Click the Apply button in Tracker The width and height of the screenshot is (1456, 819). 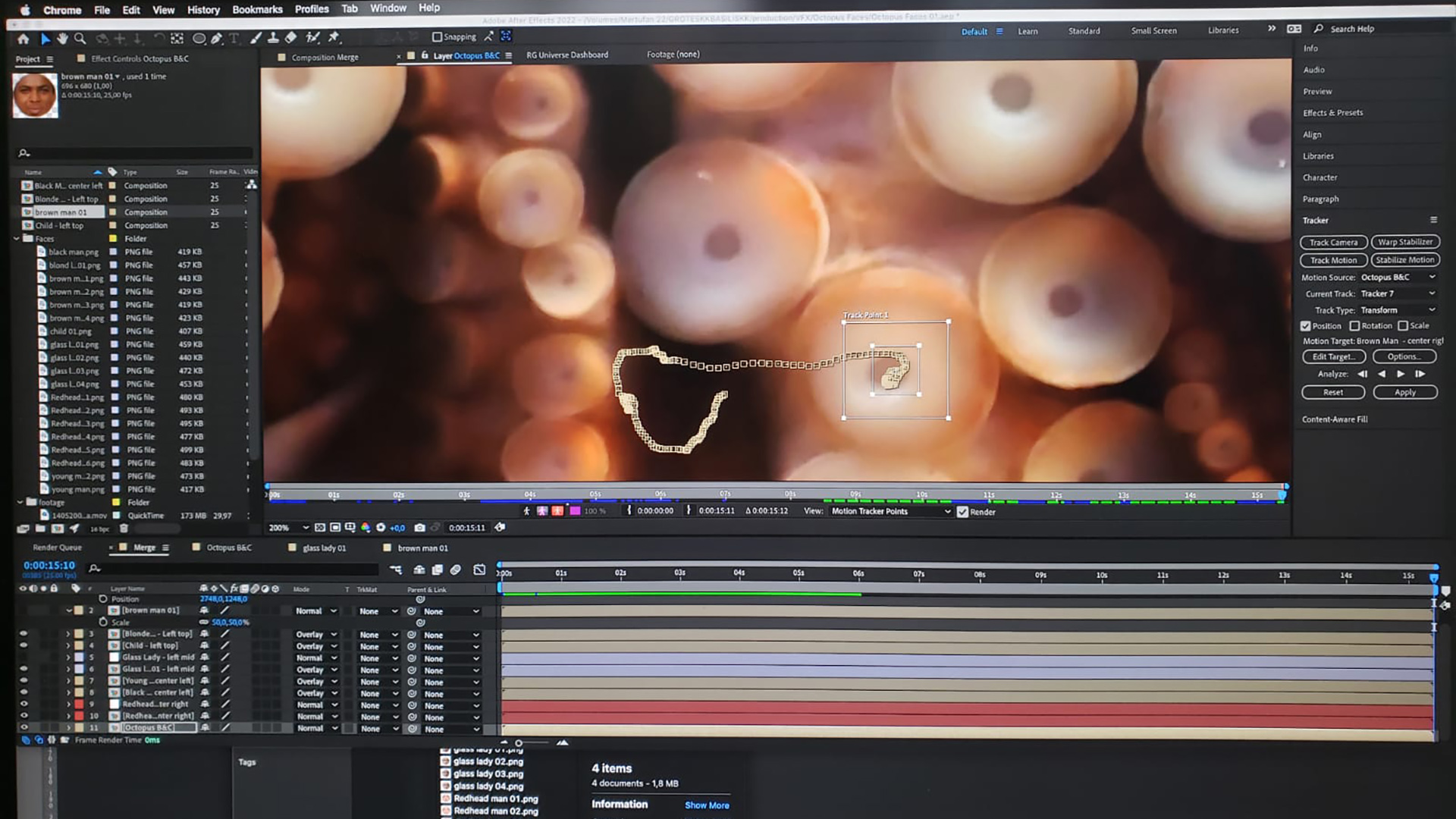pos(1404,393)
